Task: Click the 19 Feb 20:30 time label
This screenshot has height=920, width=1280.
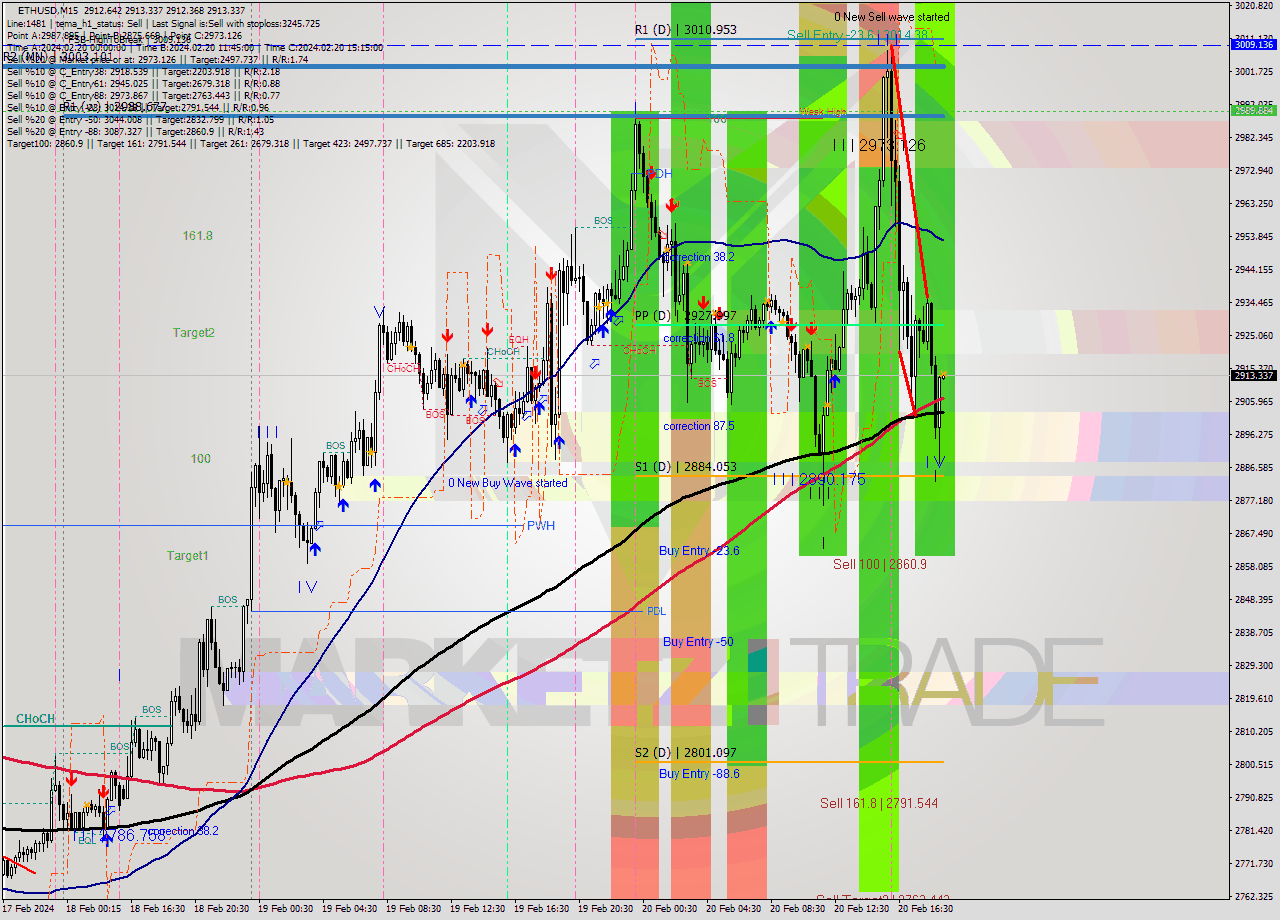Action: coord(605,909)
